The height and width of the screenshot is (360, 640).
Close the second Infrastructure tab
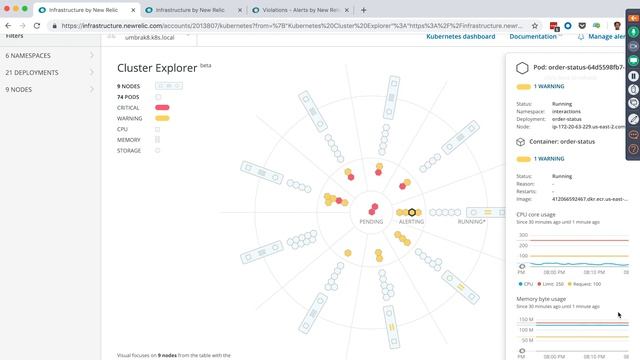pos(240,10)
